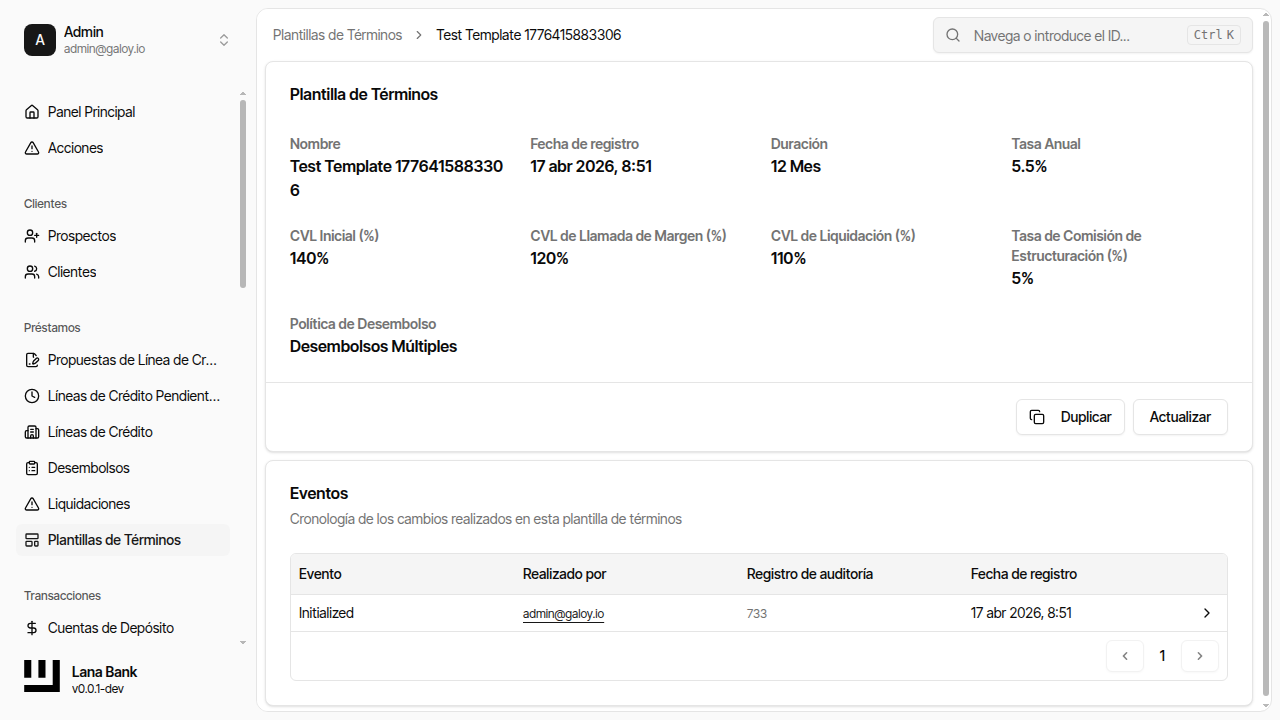The width and height of the screenshot is (1280, 720).
Task: Click the Panel Principal home icon
Action: click(32, 112)
